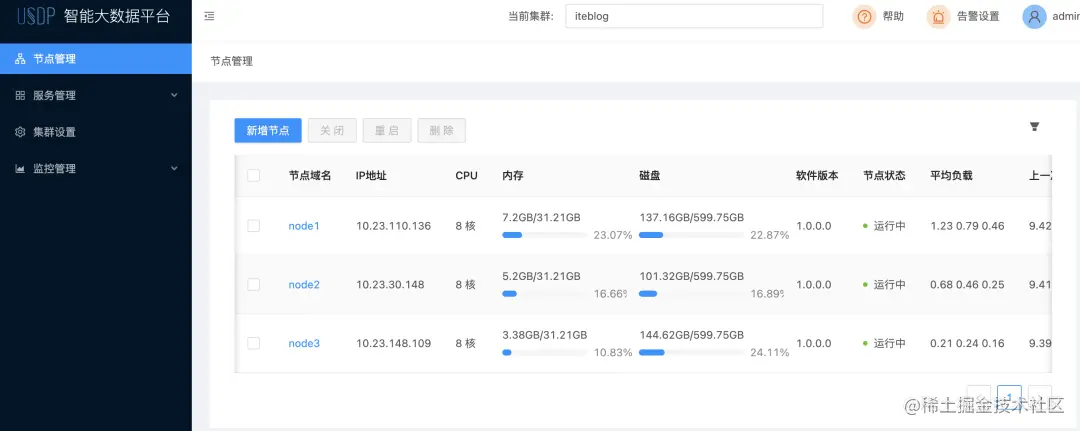
Task: Click the admin user avatar
Action: point(1035,17)
